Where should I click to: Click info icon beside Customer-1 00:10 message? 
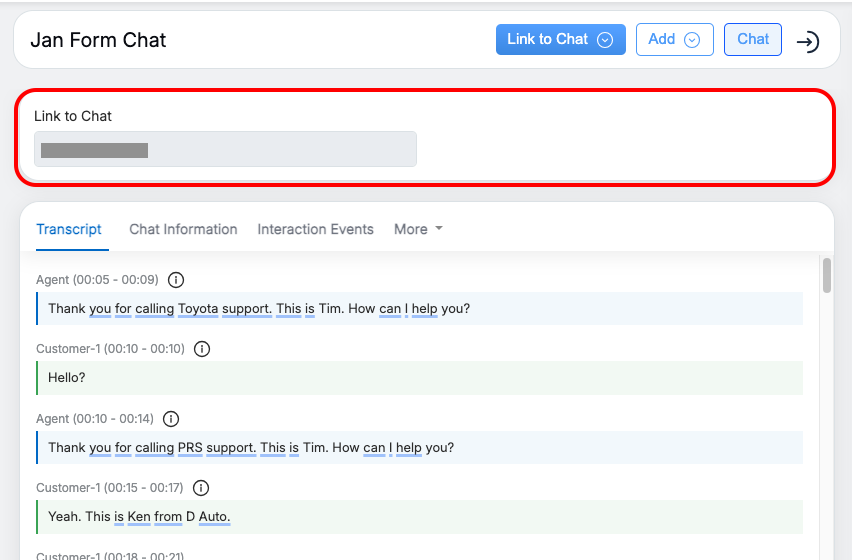(202, 349)
